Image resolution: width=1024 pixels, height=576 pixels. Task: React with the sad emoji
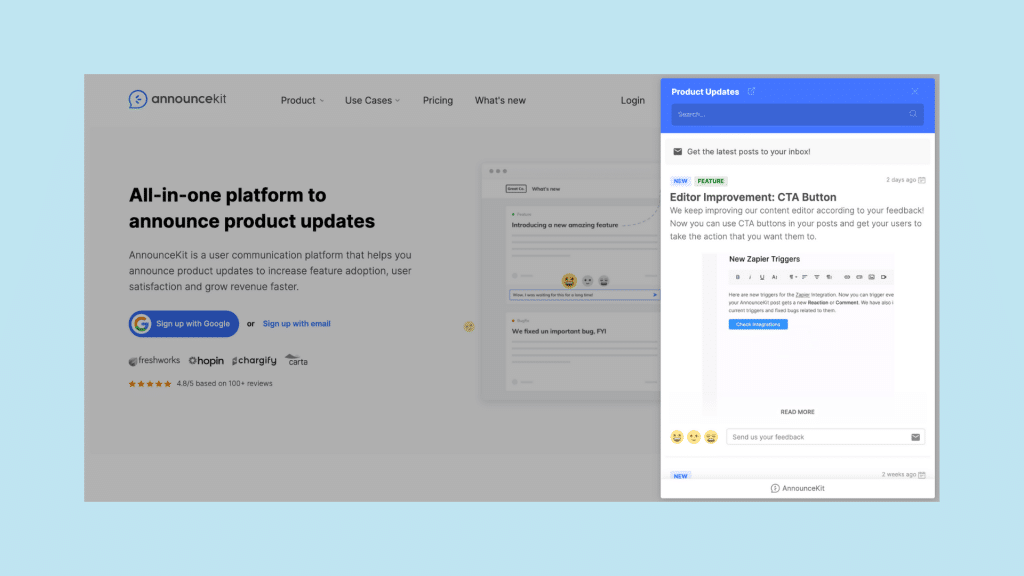711,437
